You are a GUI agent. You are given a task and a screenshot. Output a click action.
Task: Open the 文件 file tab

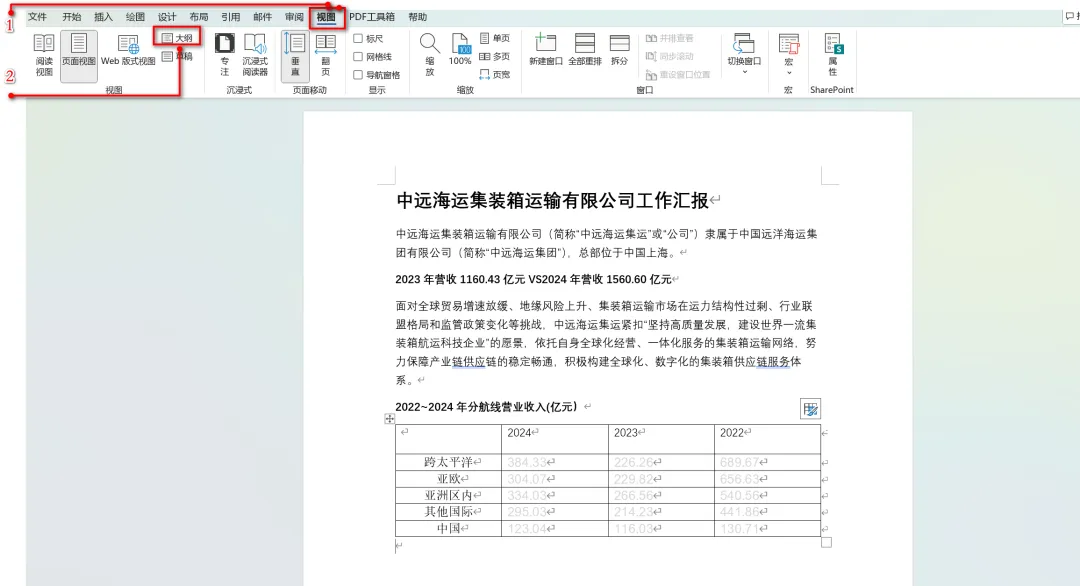tap(37, 17)
